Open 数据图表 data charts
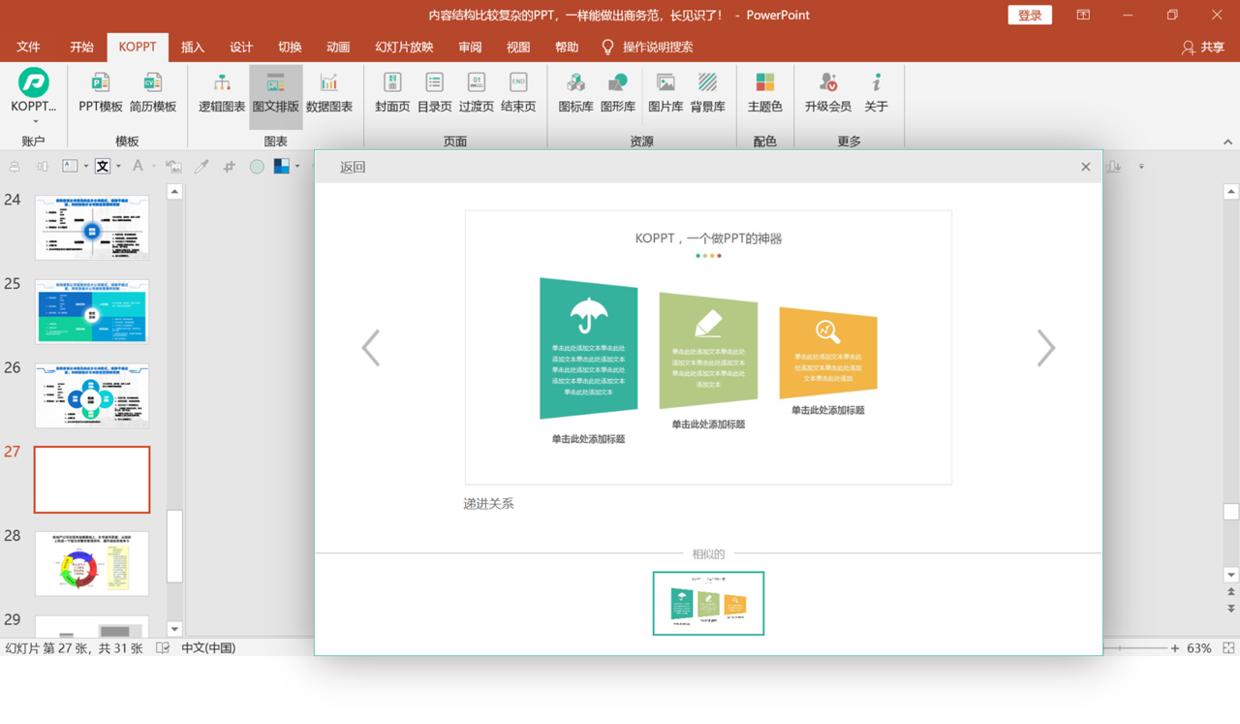Screen dimensions: 1240x724 (x=329, y=92)
